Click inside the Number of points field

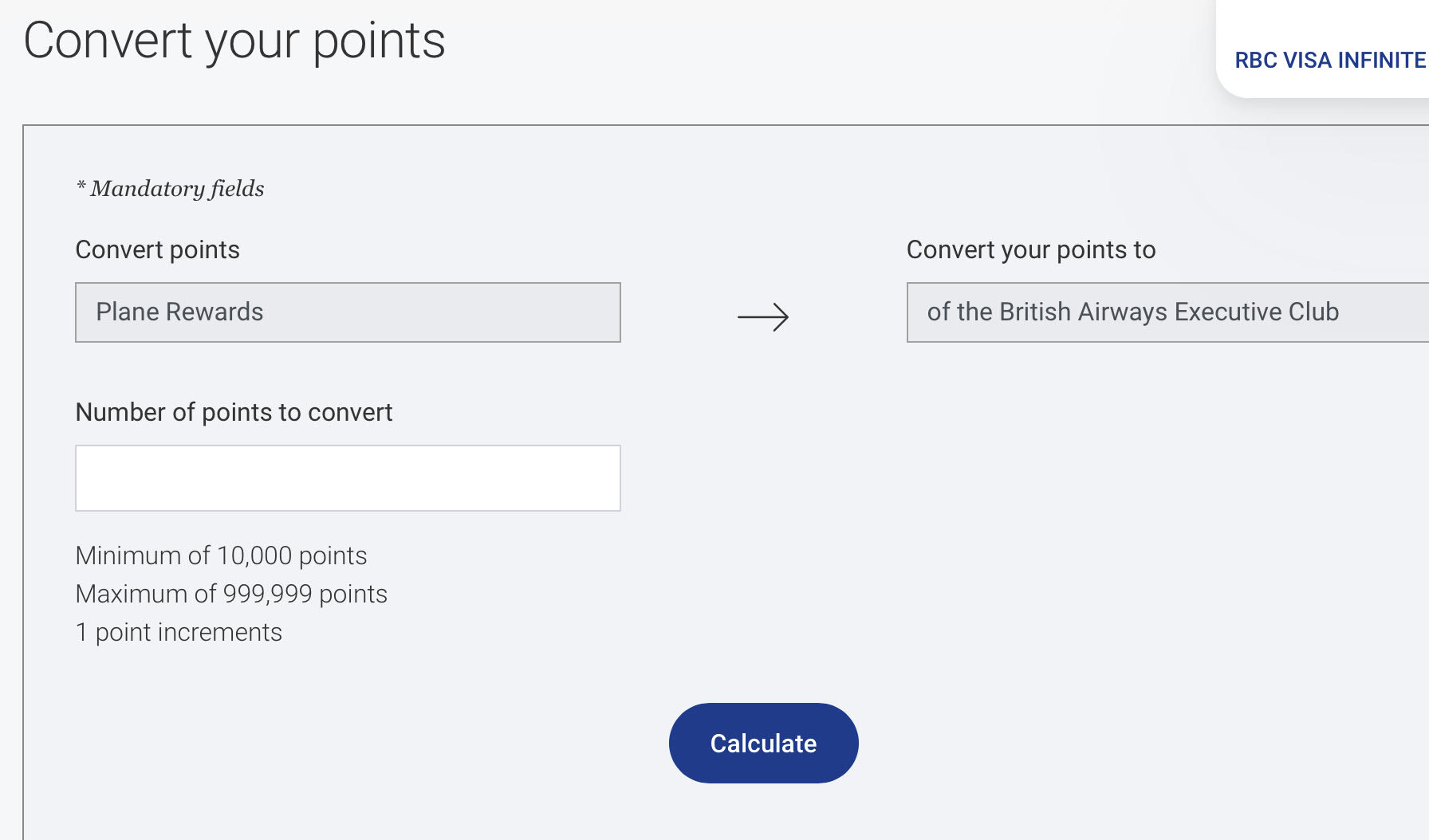click(x=348, y=477)
